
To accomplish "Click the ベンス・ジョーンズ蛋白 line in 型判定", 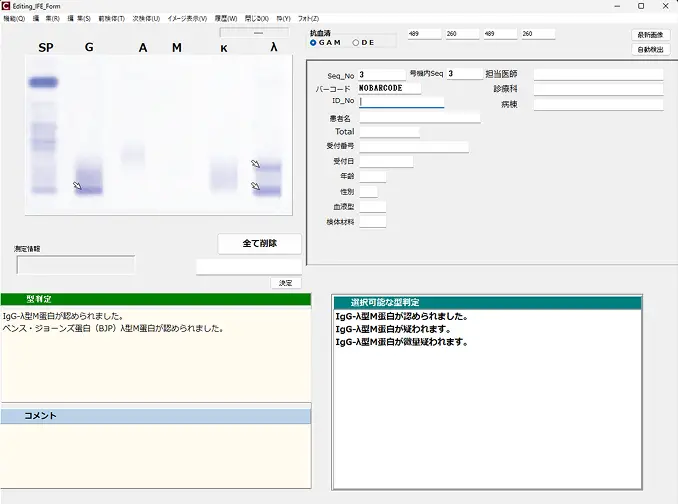I will click(x=113, y=329).
